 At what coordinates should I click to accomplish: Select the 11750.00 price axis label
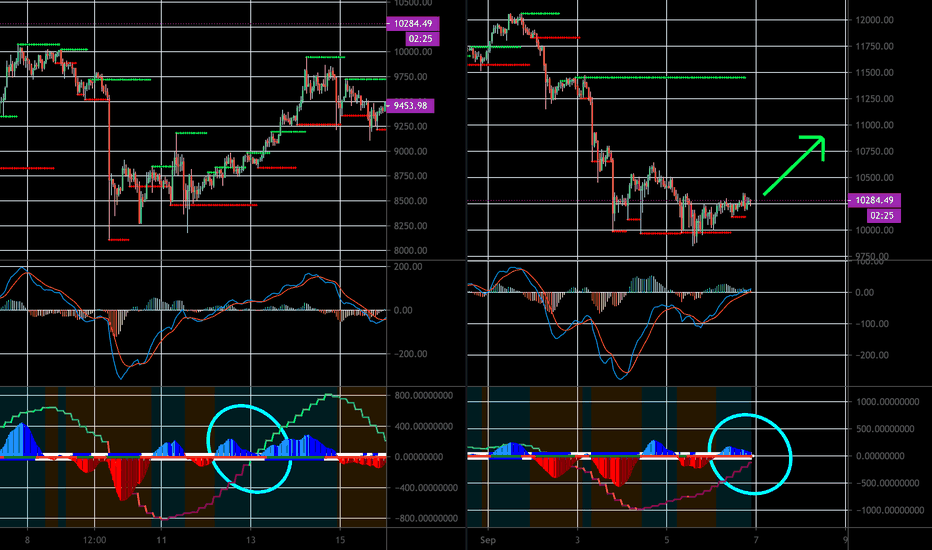(874, 46)
